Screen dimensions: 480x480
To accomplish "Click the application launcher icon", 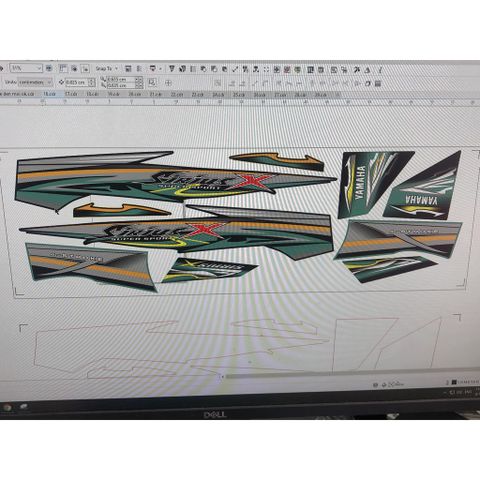I will tap(152, 69).
